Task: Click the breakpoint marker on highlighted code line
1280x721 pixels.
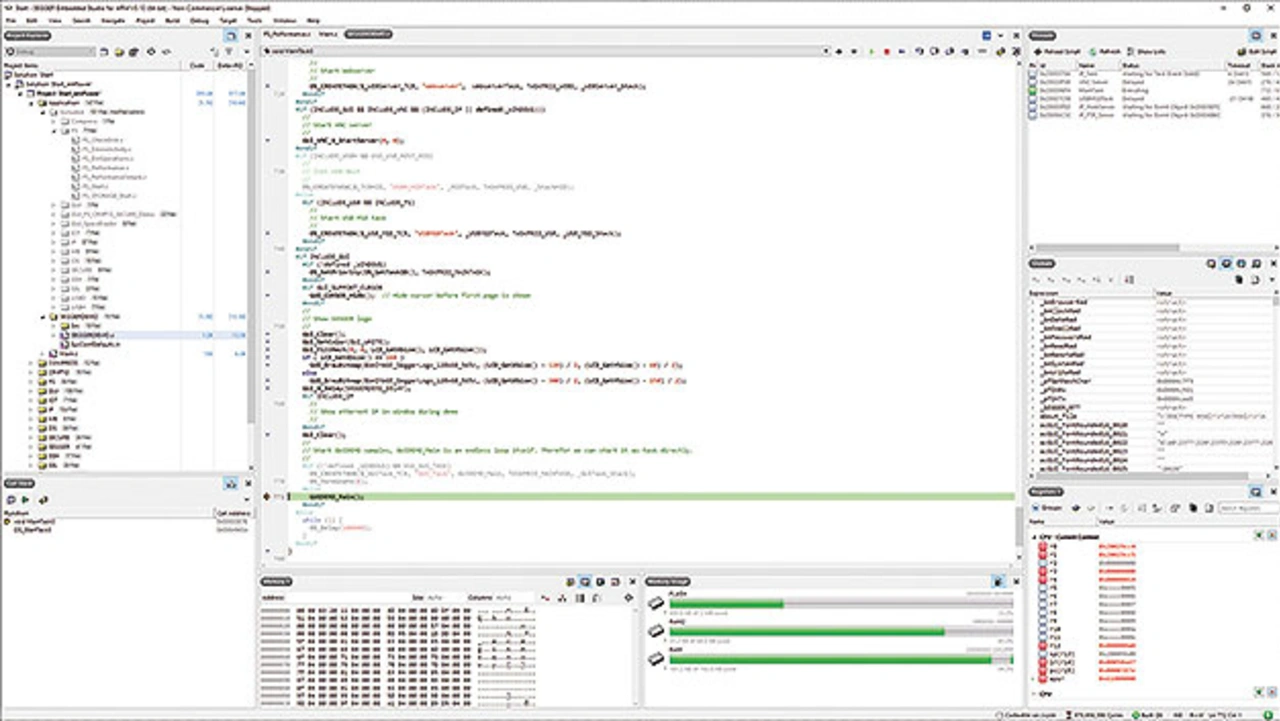Action: tap(267, 496)
